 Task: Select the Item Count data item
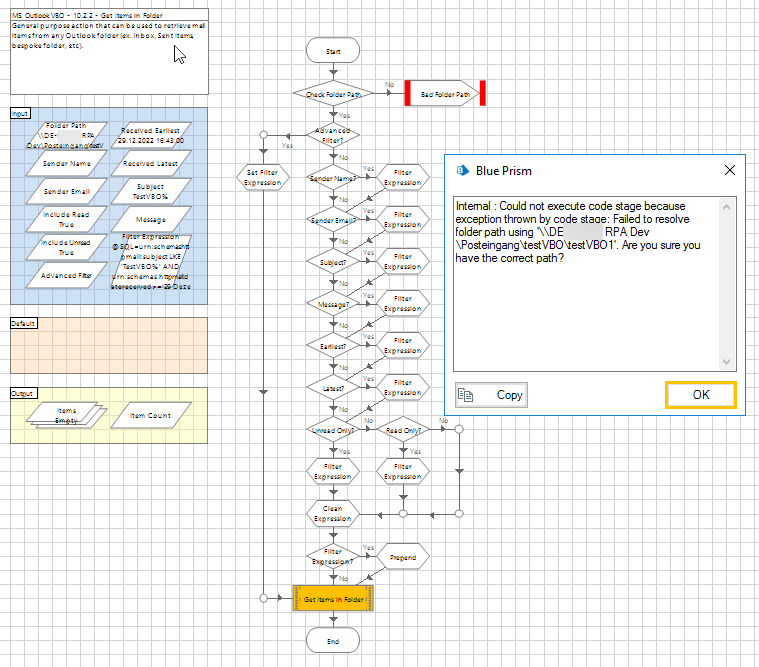pyautogui.click(x=151, y=415)
